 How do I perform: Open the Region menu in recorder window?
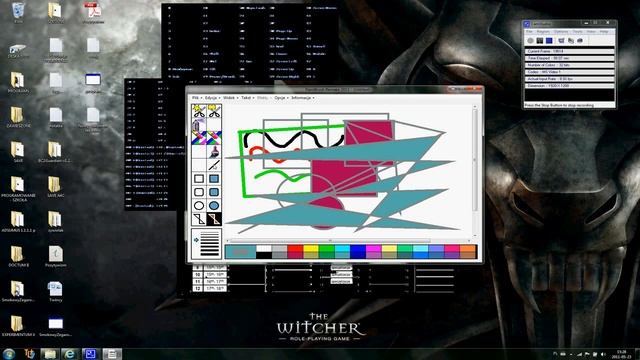[x=543, y=31]
